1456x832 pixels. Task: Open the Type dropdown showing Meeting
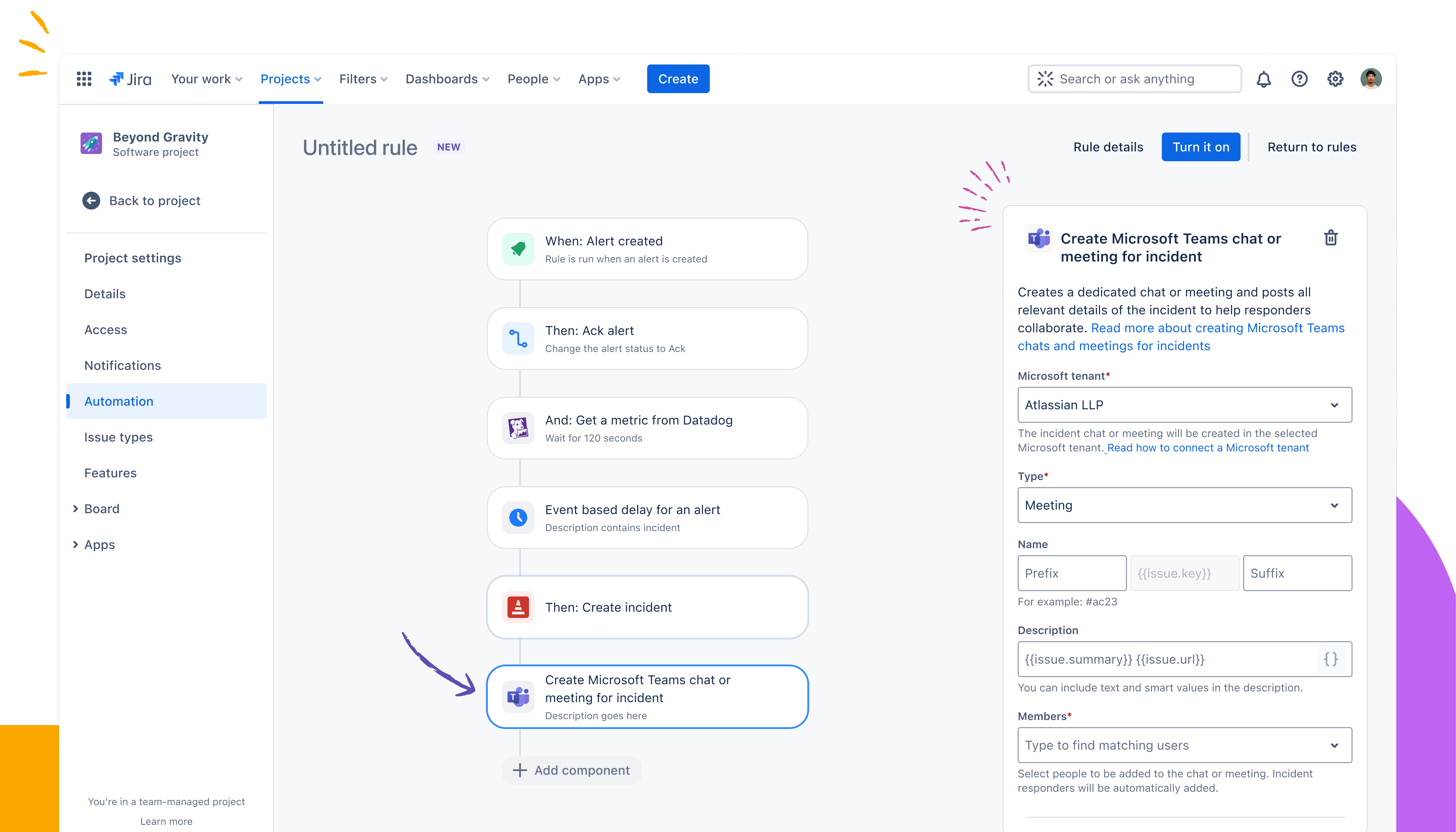pyautogui.click(x=1184, y=505)
